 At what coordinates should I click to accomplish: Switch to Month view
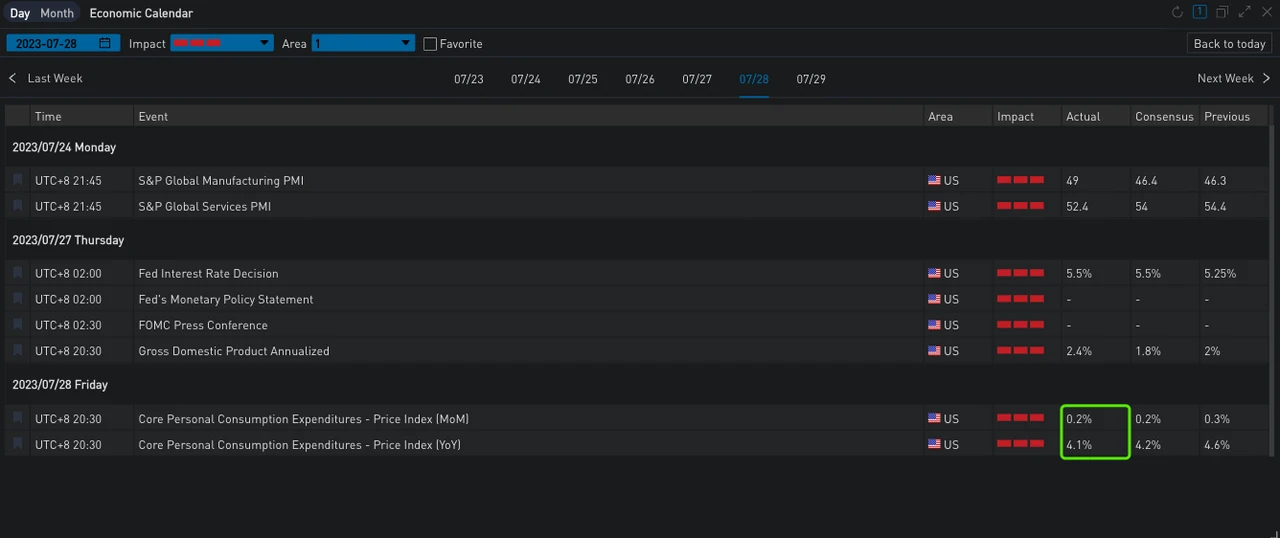[57, 13]
